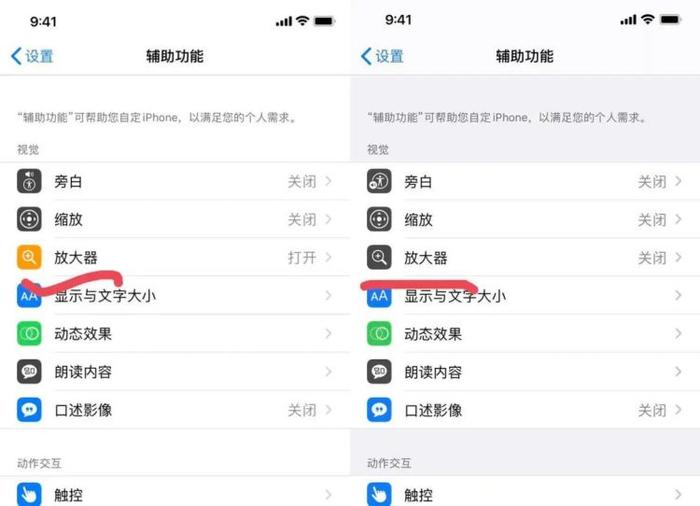Tap the green Motion icon in left screen

pos(29,334)
